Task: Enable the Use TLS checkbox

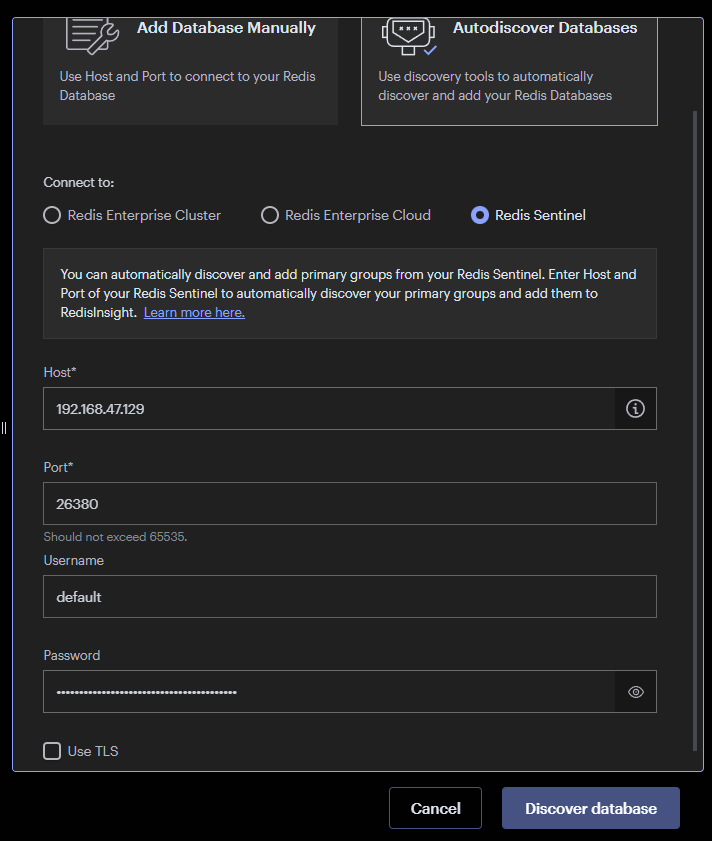Action: [x=52, y=751]
